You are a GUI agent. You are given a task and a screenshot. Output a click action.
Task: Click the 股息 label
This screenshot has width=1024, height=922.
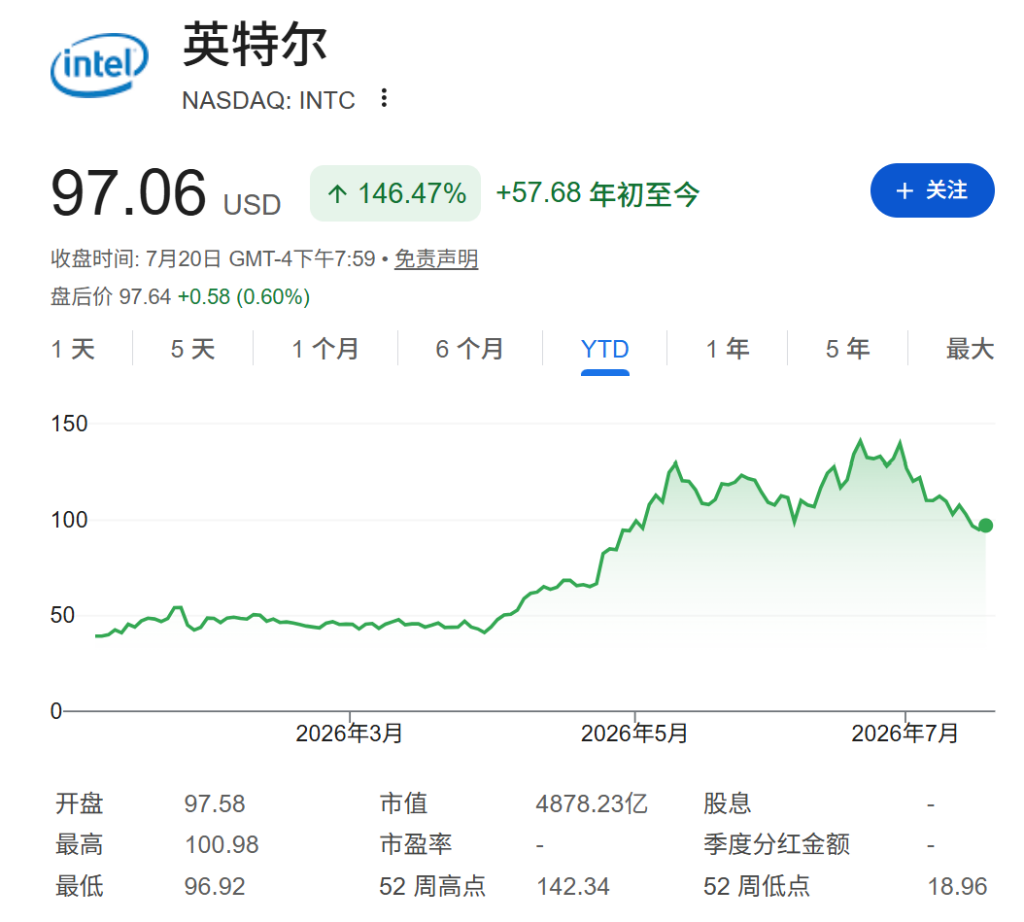click(x=728, y=804)
